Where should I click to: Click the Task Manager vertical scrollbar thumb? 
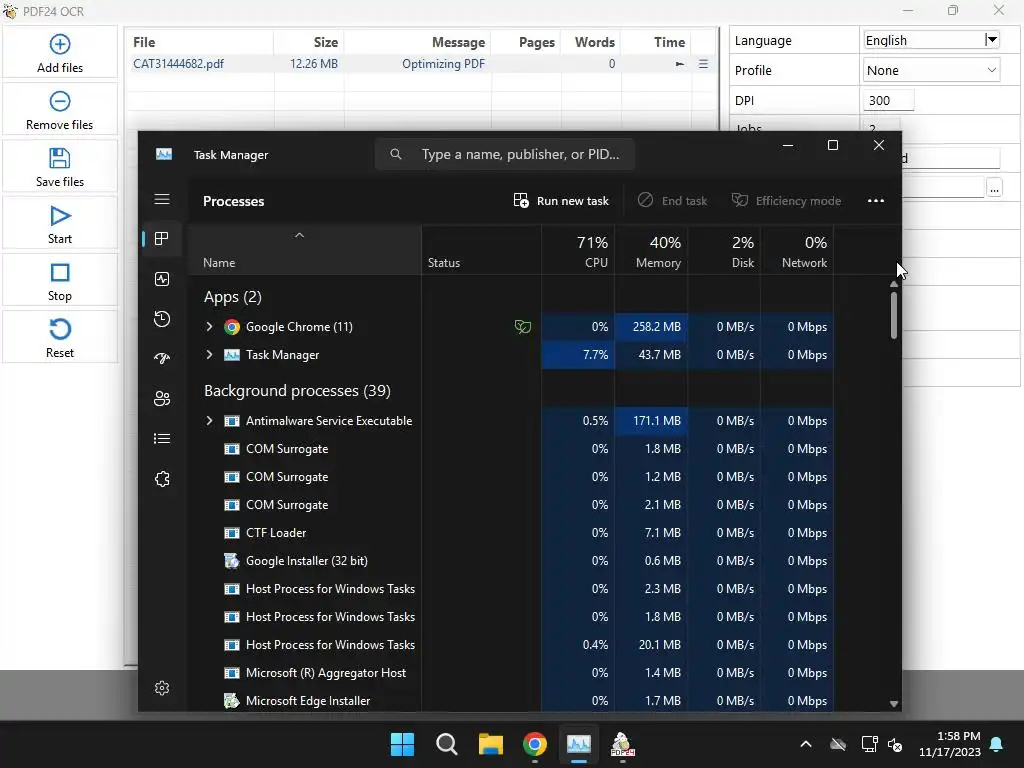point(894,315)
